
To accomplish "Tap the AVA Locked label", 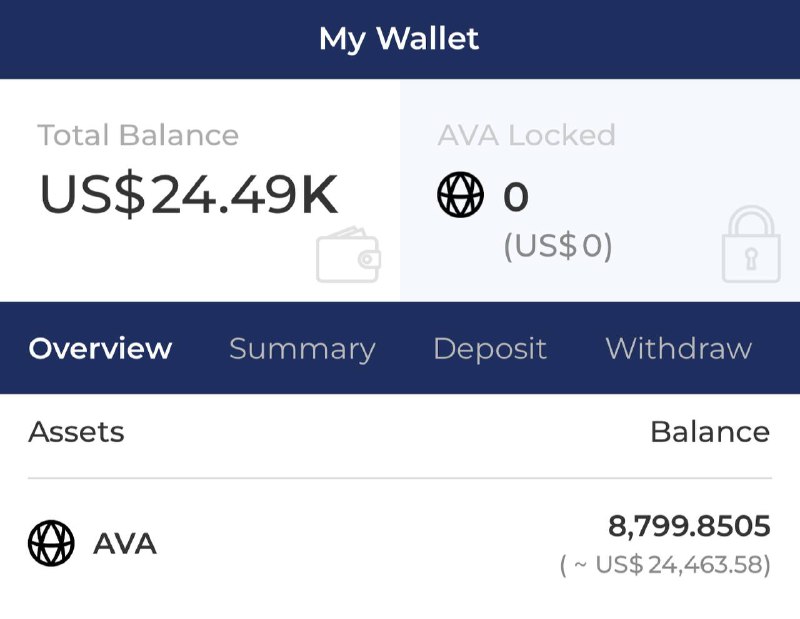I will [527, 135].
